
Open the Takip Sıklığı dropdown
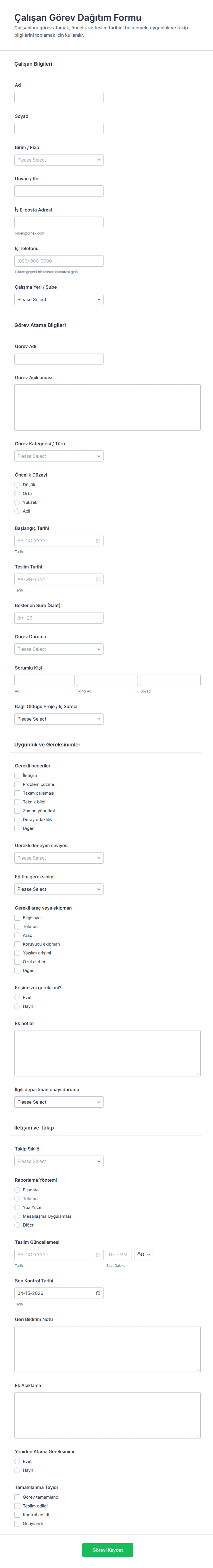coord(58,1161)
